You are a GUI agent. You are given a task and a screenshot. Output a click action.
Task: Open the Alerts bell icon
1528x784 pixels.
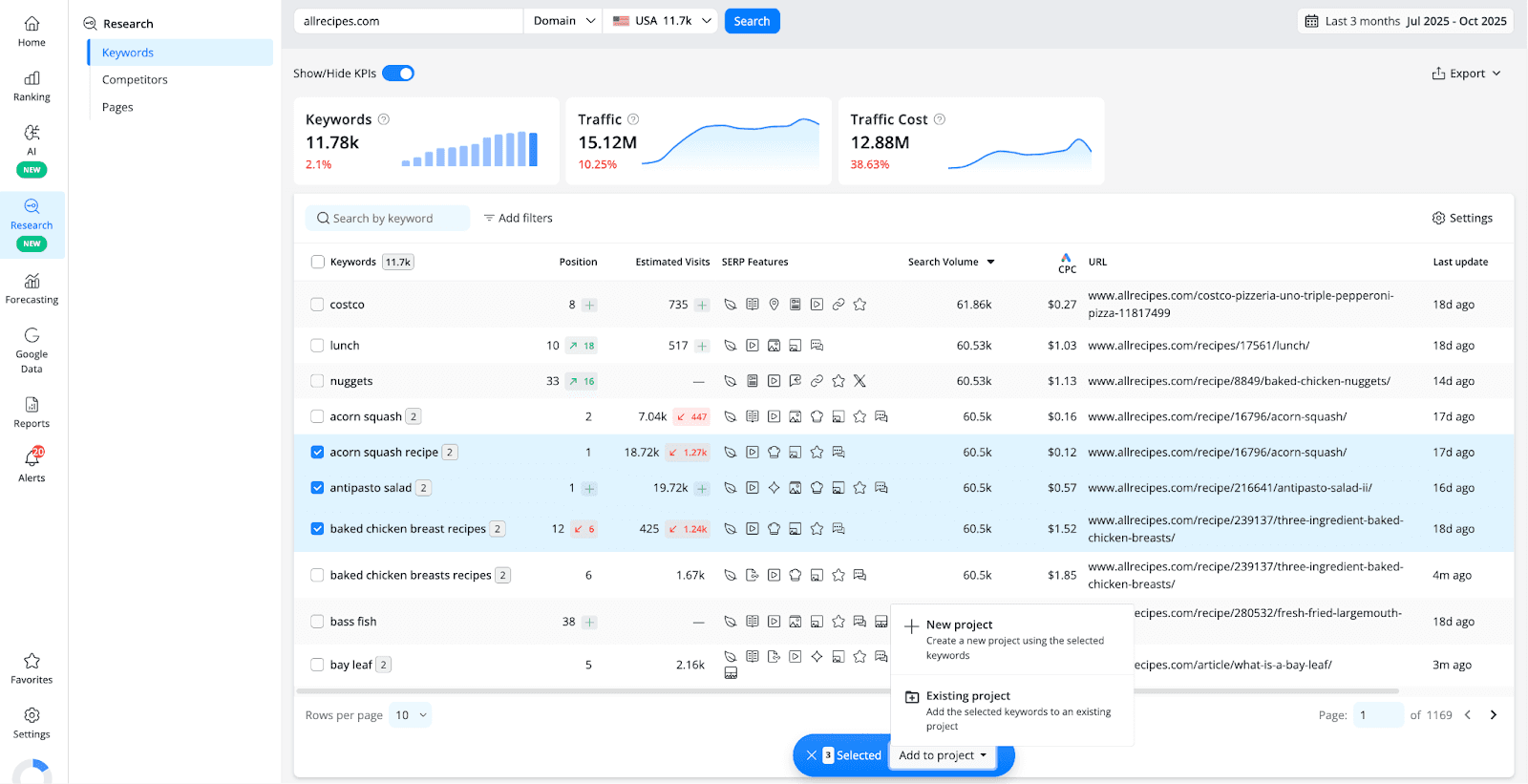(32, 459)
